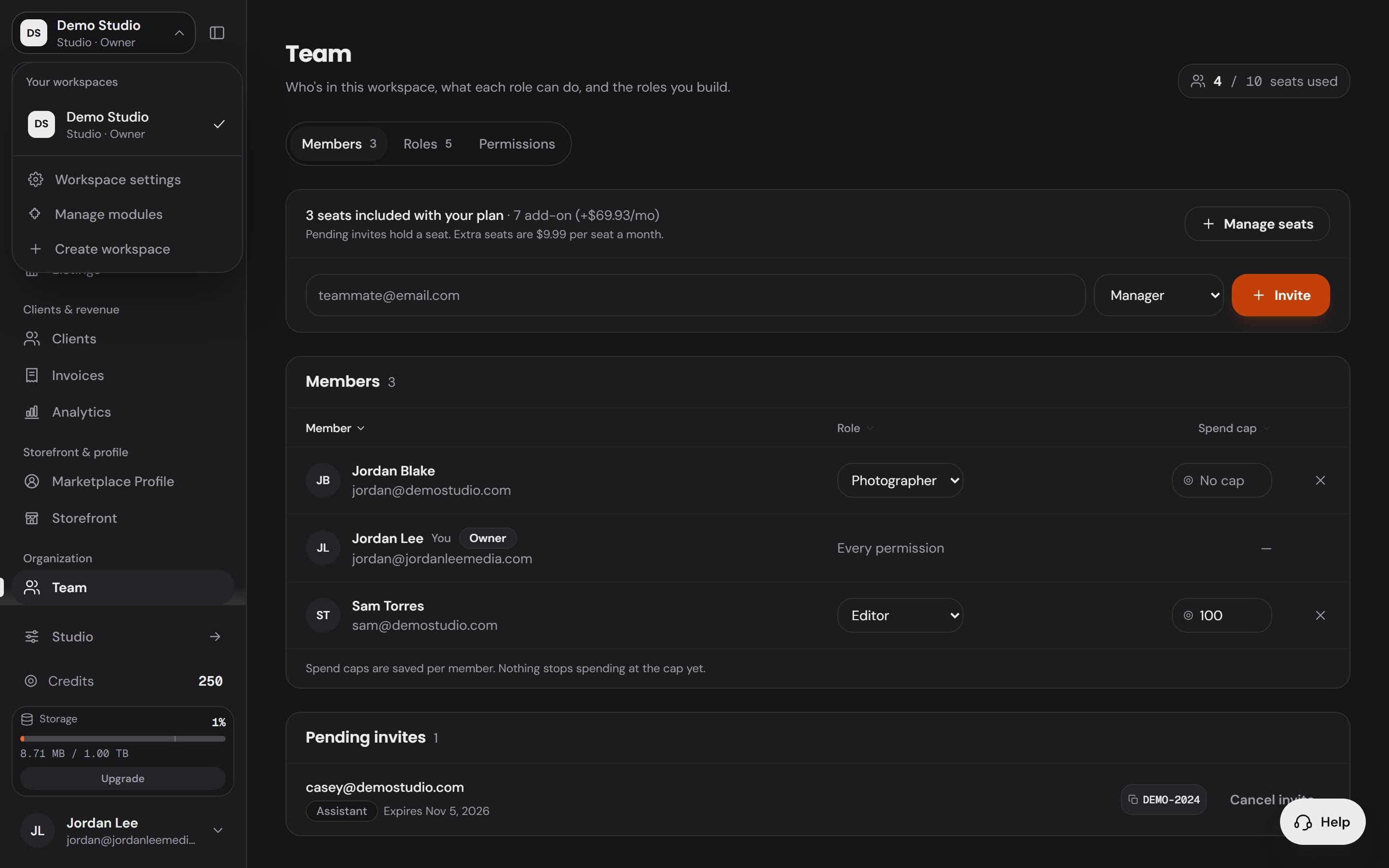Open Team in sidebar

coord(123,587)
